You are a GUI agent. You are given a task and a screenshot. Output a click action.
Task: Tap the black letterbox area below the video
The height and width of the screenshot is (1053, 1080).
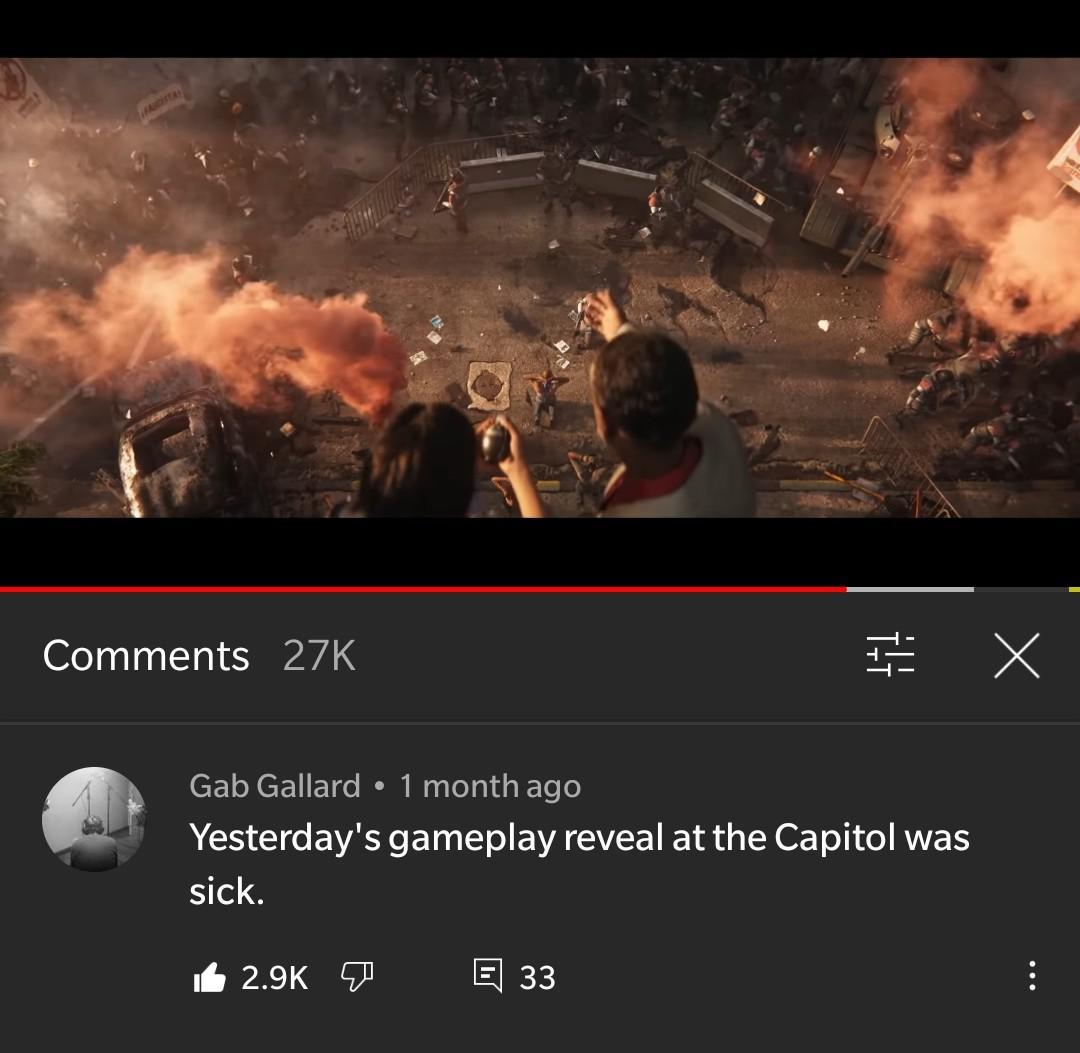coord(540,551)
